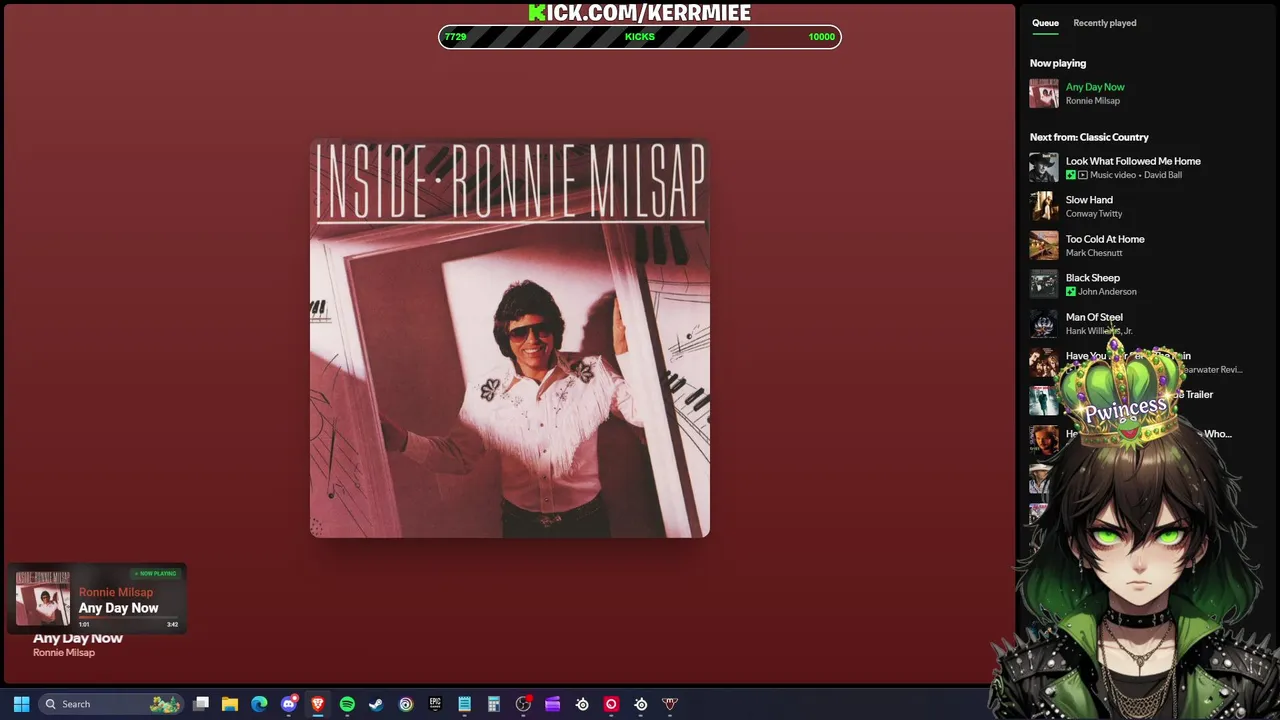Viewport: 1280px width, 720px height.
Task: Click the KICKS goal progress bar
Action: [x=640, y=37]
